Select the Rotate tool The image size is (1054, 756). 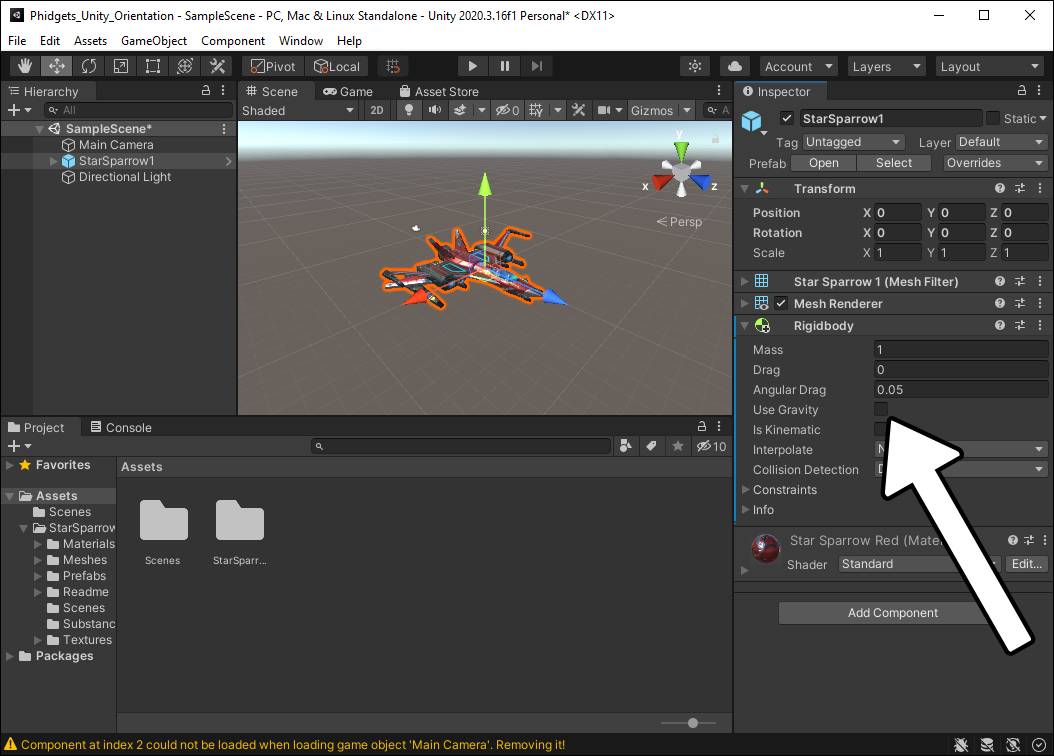[89, 66]
